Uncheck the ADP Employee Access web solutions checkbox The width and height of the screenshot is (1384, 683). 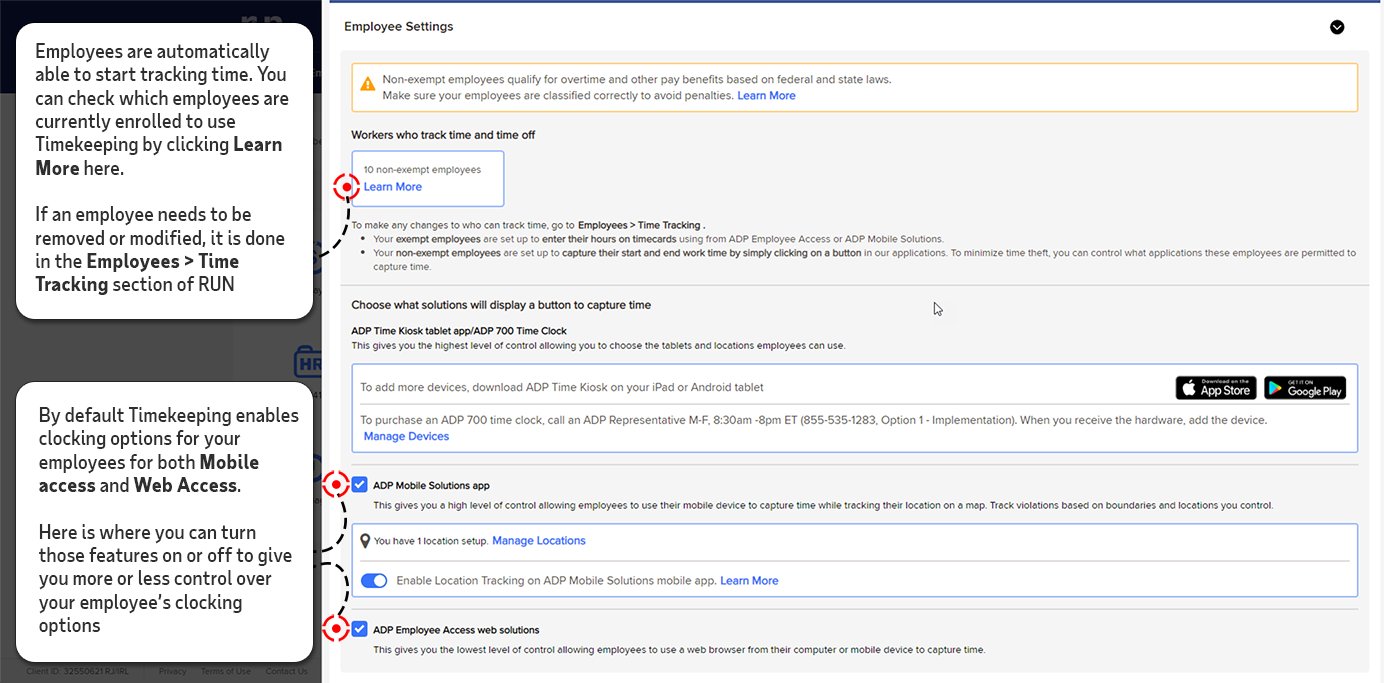pos(360,628)
